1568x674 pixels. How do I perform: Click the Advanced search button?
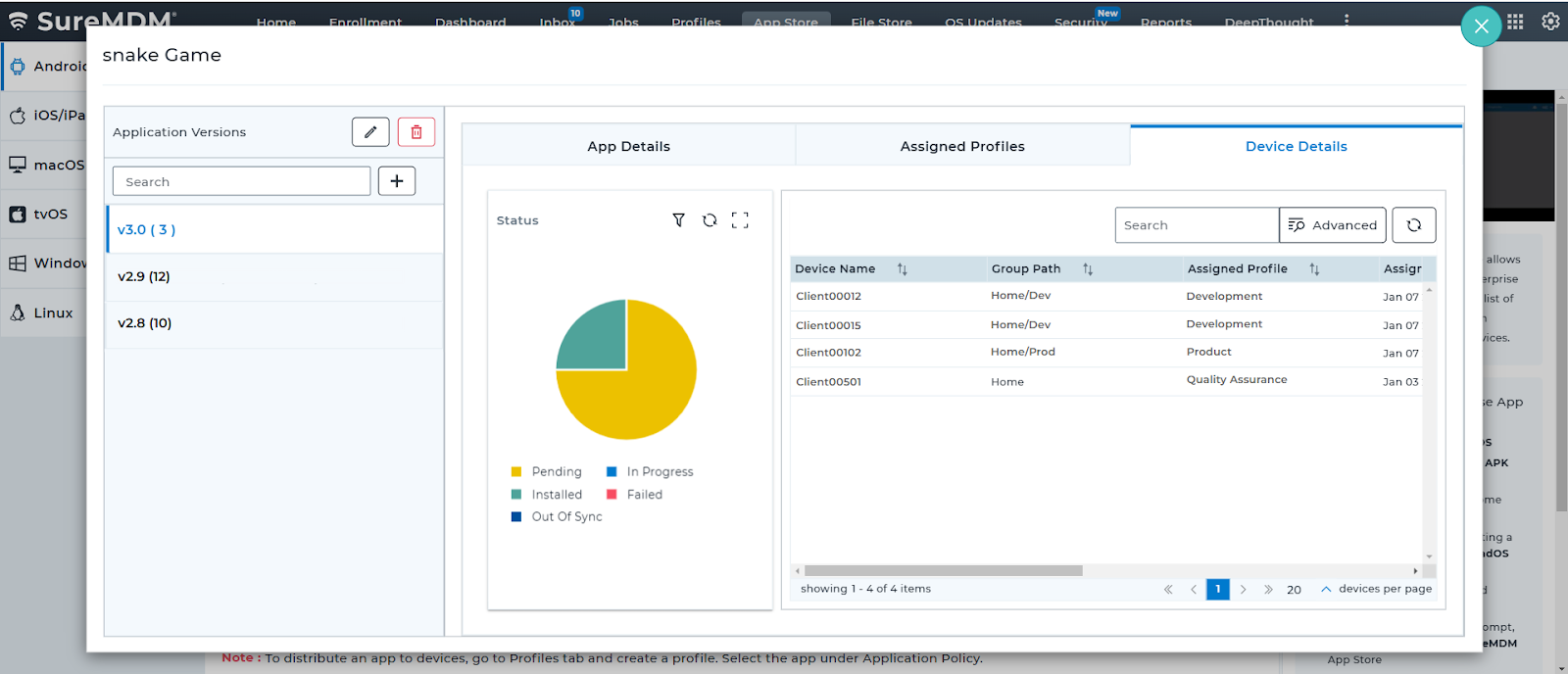coord(1333,225)
